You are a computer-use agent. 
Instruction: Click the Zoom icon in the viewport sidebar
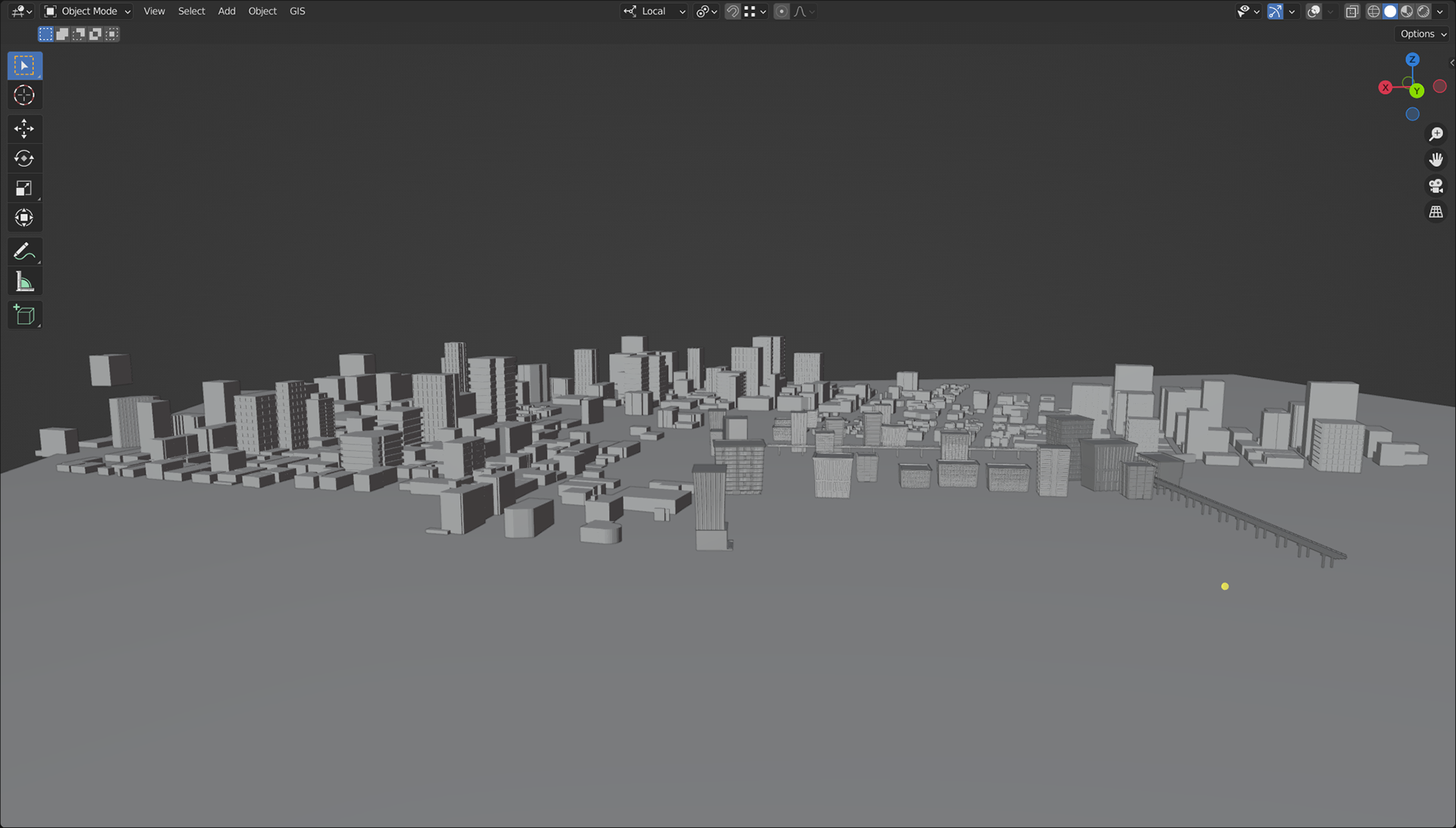click(1436, 133)
